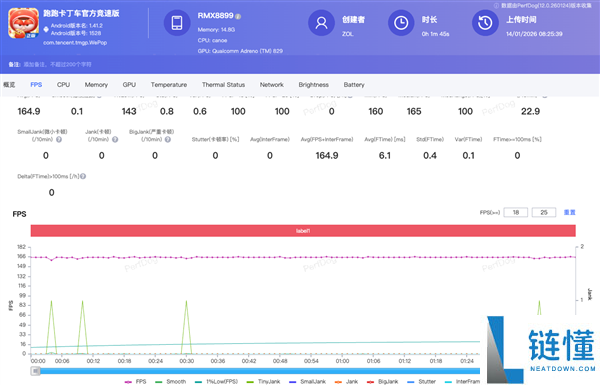This screenshot has width=600, height=385.
Task: Click the value 143 in stats row
Action: click(129, 111)
